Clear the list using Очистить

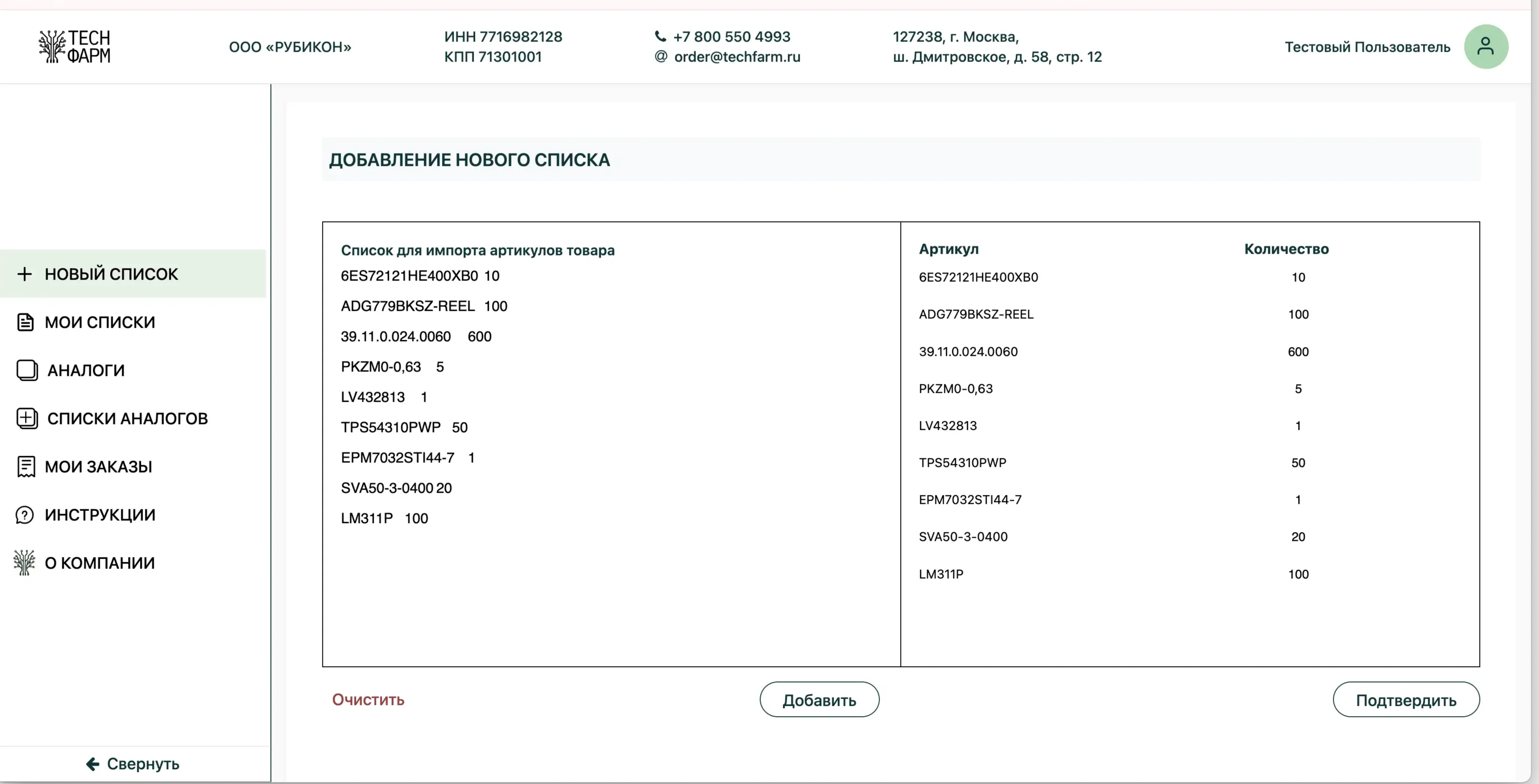pyautogui.click(x=368, y=699)
